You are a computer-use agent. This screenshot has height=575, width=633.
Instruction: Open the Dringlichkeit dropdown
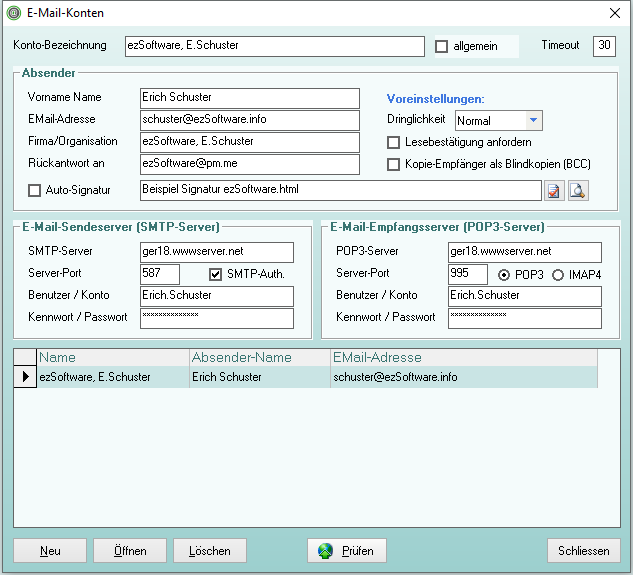pyautogui.click(x=534, y=121)
